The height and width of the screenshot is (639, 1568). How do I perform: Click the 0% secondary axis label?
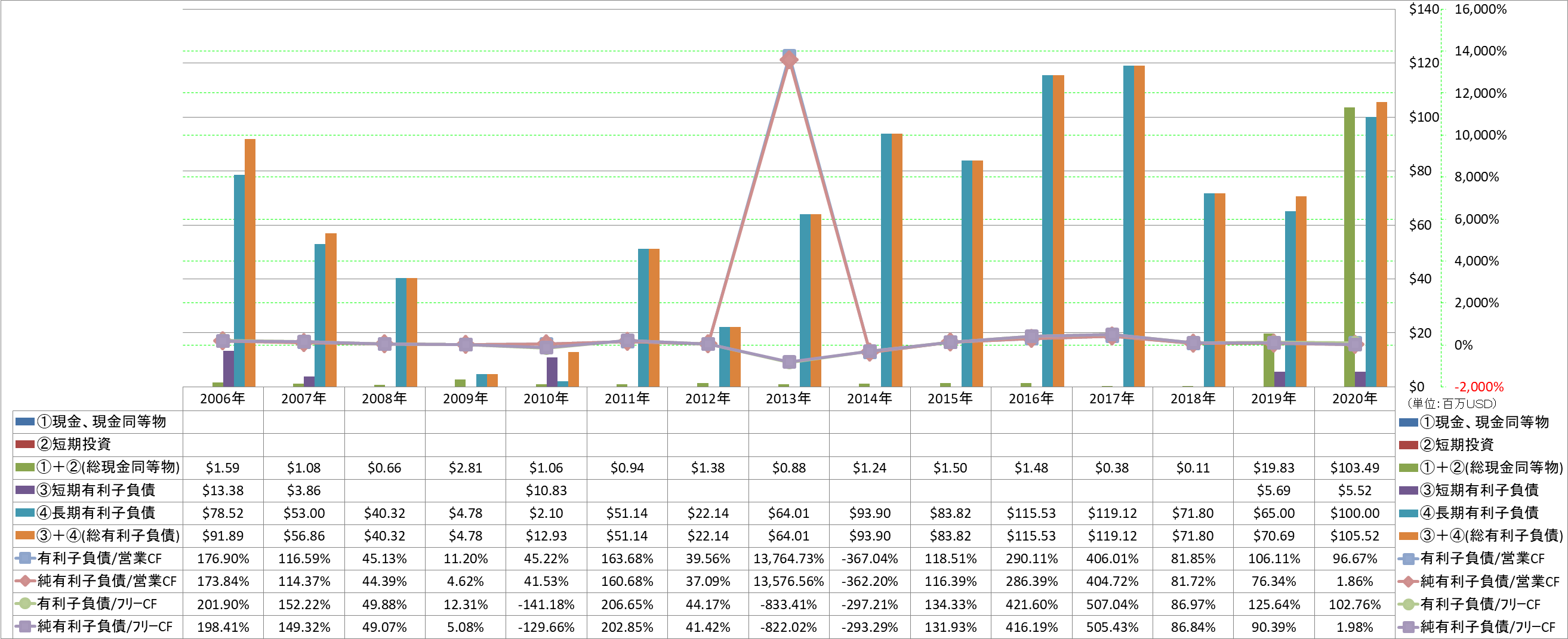point(1464,345)
